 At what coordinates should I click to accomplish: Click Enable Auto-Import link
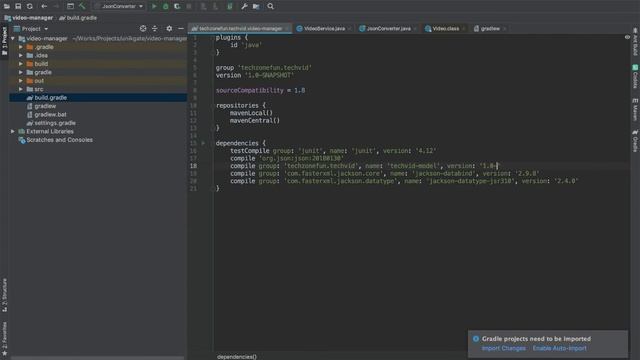click(559, 348)
